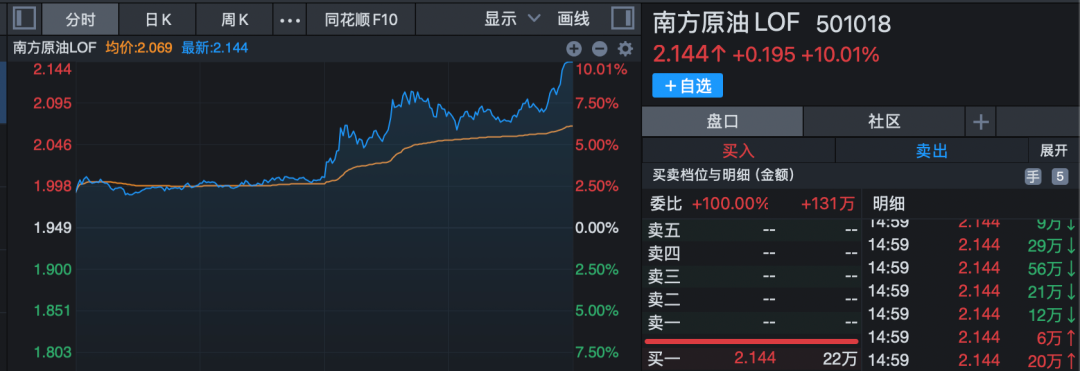Click the 买入 buy button
Image resolution: width=1080 pixels, height=371 pixels.
(x=738, y=150)
